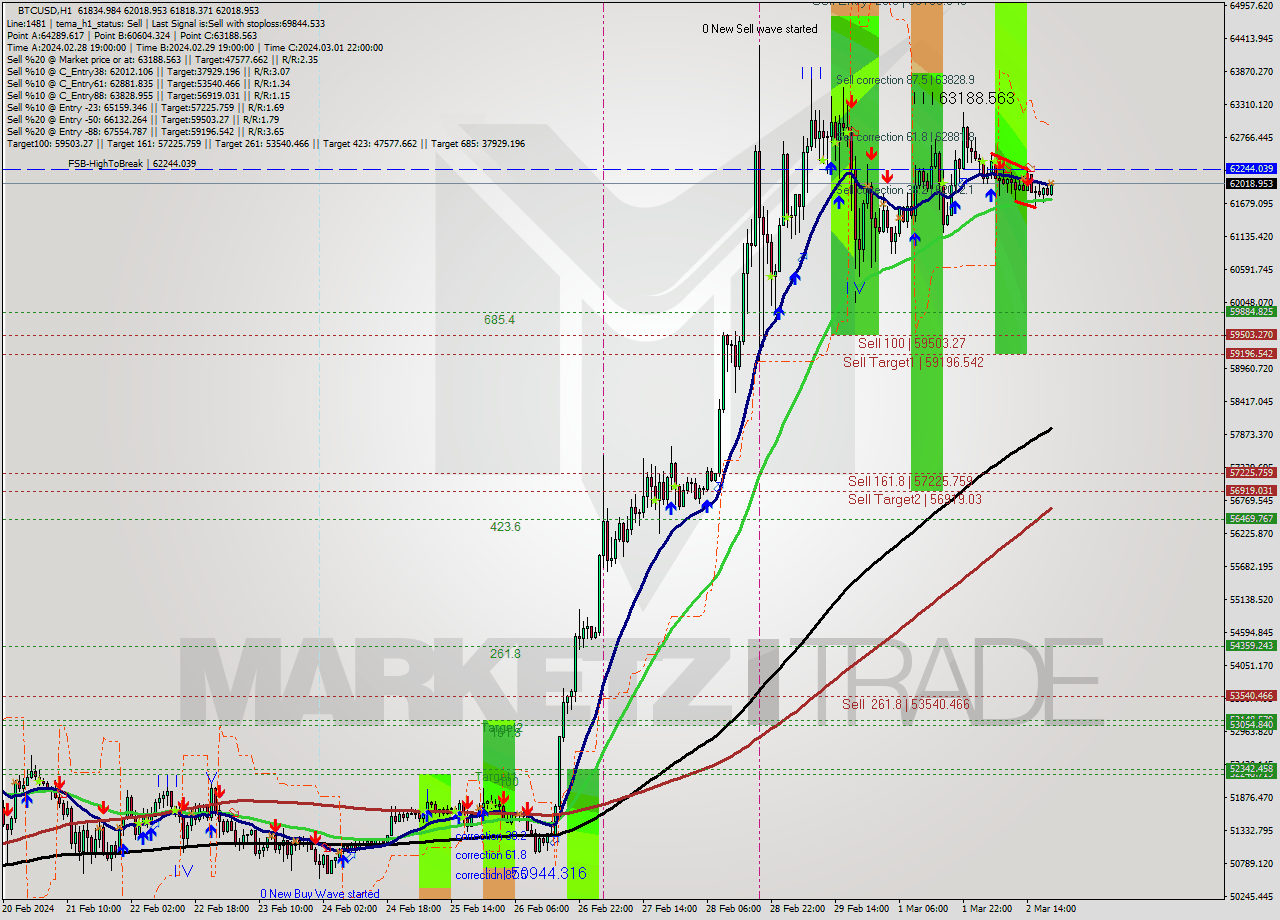Click the 'Sell 161.8 | 57225.759' label
The image size is (1280, 920).
(912, 481)
